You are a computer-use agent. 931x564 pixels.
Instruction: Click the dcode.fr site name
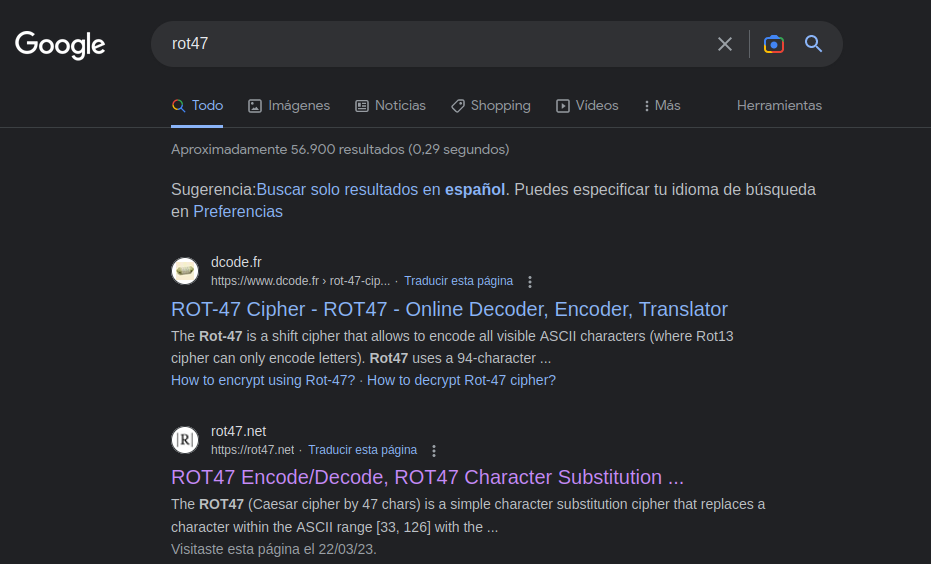point(236,262)
